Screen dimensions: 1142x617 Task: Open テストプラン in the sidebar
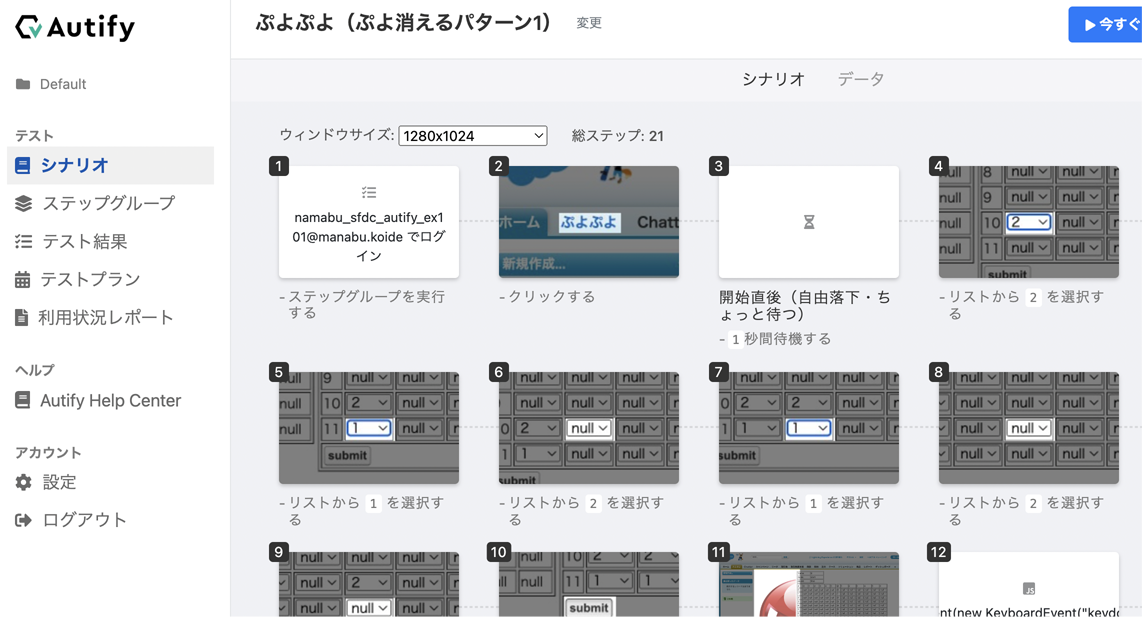90,279
